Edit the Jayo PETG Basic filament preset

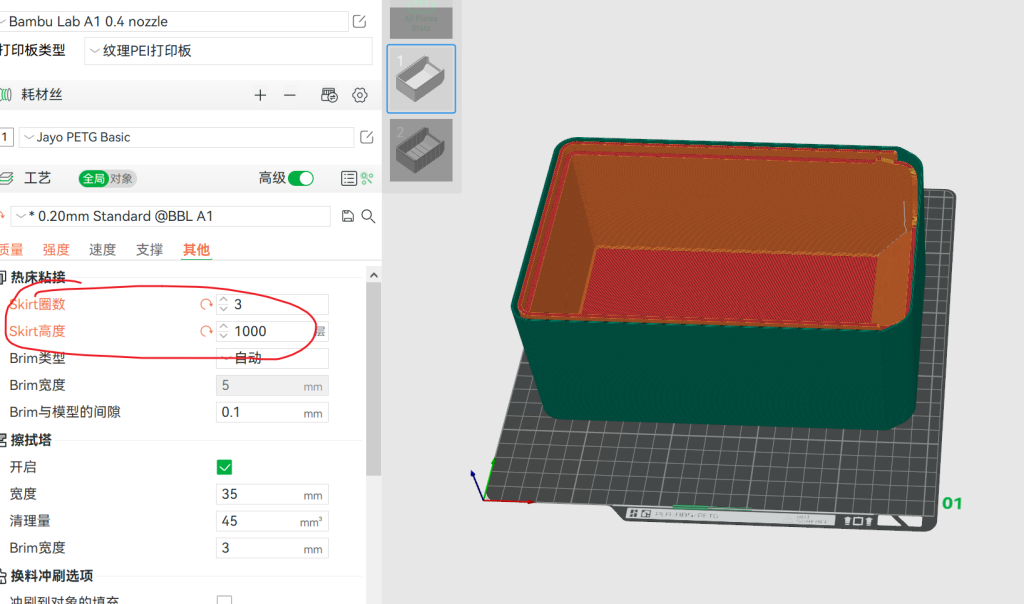(x=366, y=137)
